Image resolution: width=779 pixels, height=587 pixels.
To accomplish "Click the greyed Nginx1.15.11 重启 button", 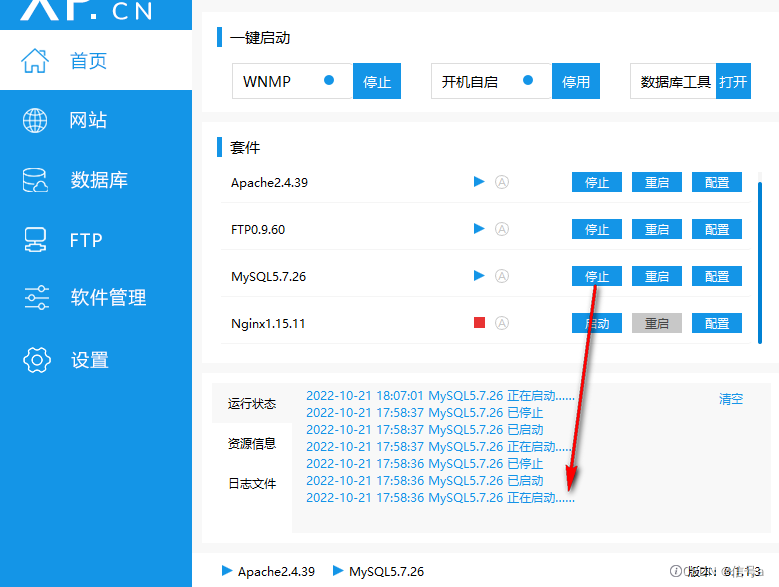I will pos(657,323).
